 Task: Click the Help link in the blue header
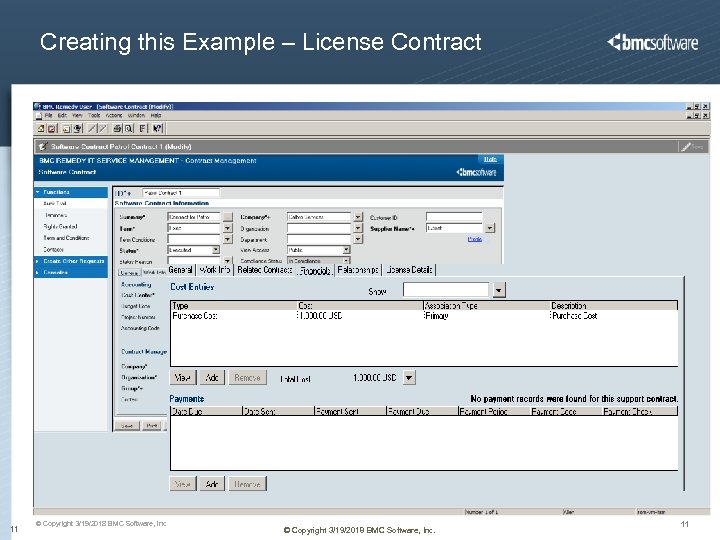(490, 159)
